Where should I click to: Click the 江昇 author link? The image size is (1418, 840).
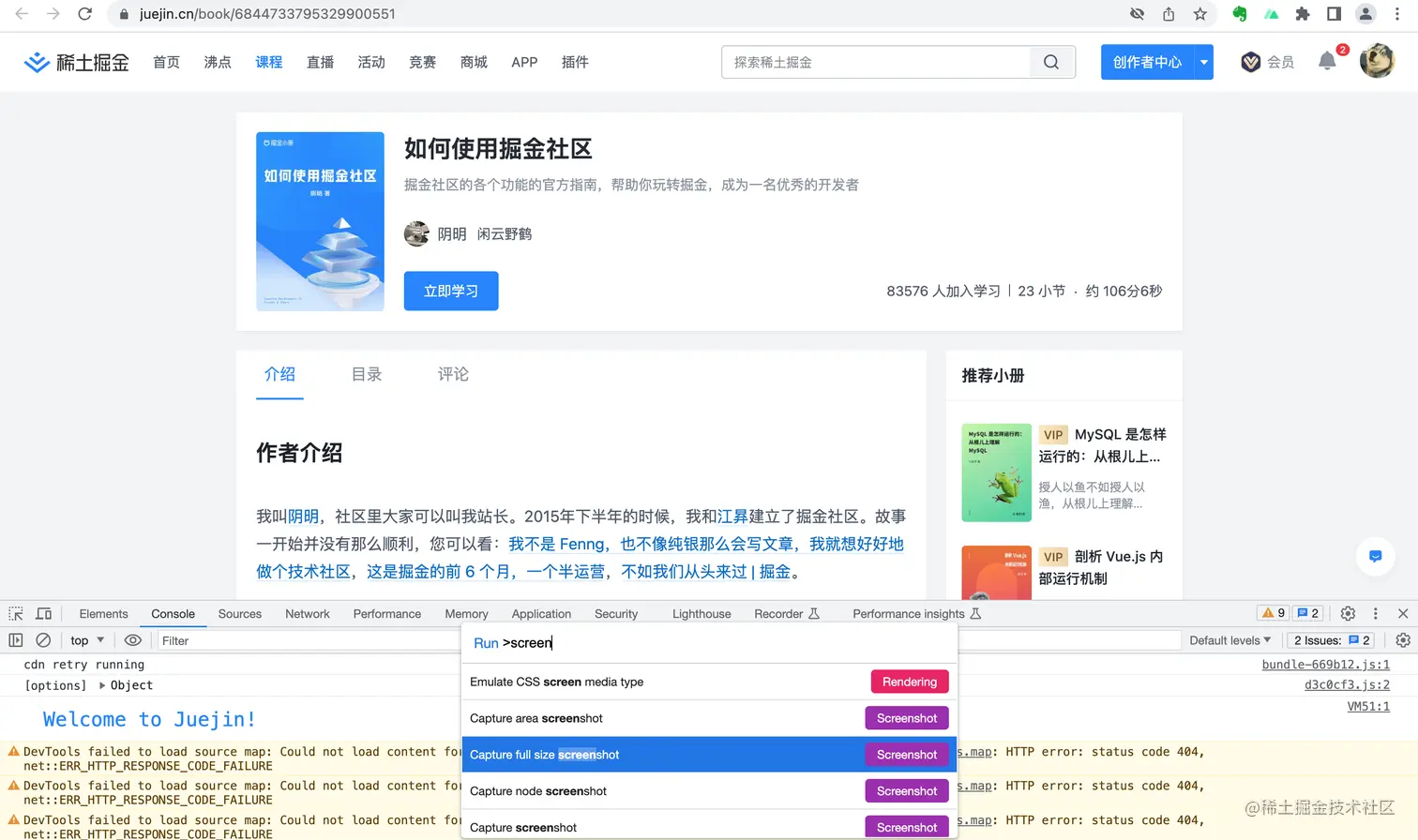[732, 517]
